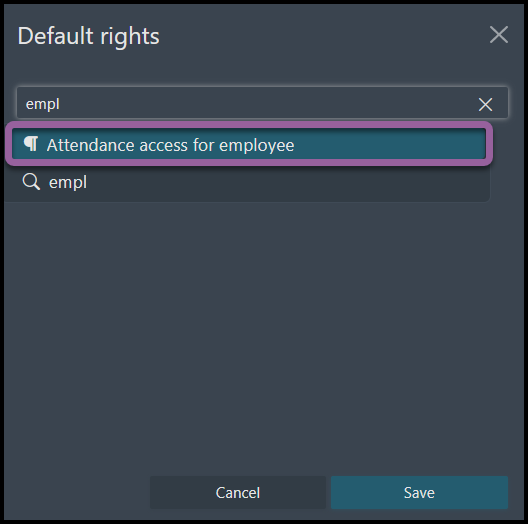This screenshot has width=528, height=524.
Task: Choose the 'empl' search suggestion row
Action: click(248, 182)
